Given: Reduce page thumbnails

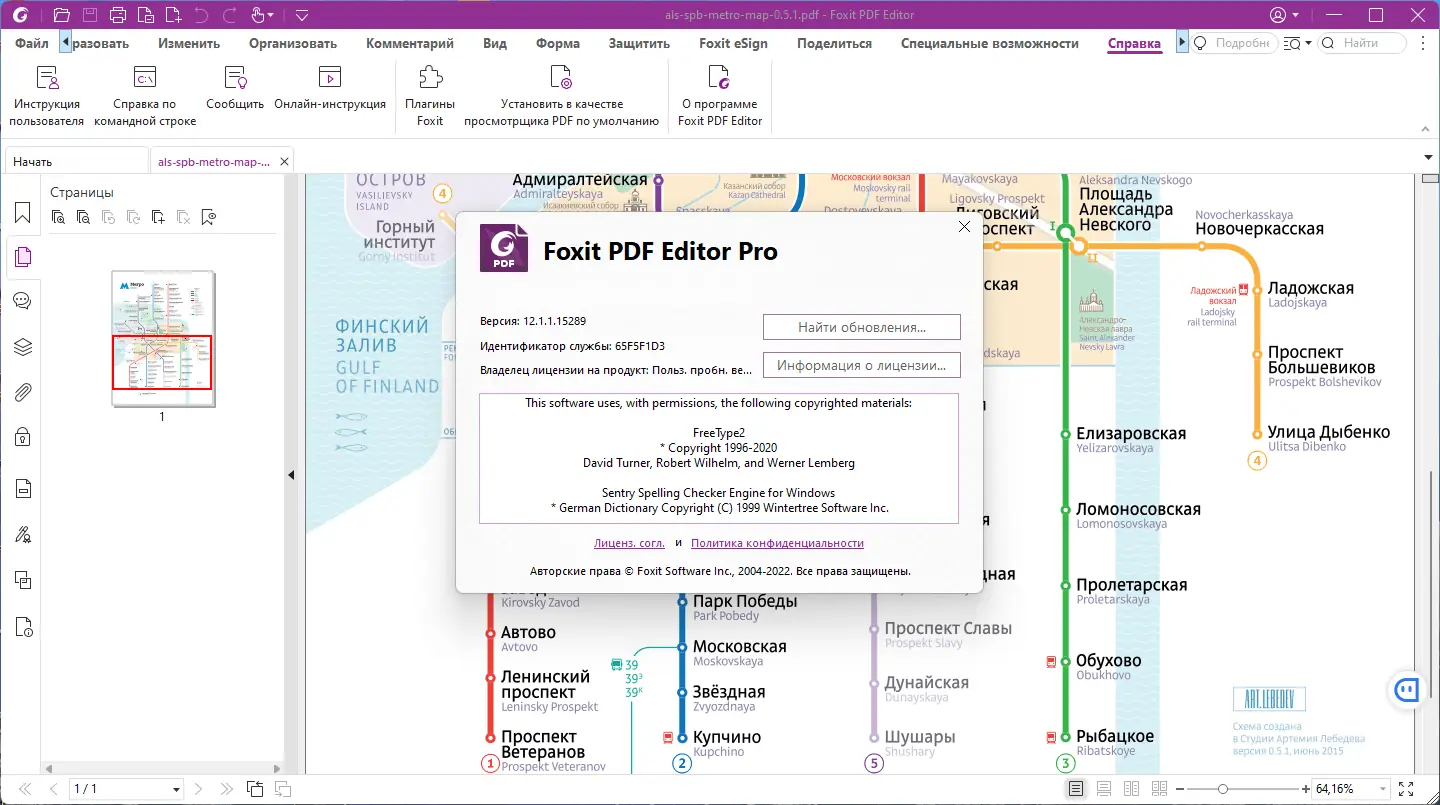Looking at the screenshot, I should (83, 216).
